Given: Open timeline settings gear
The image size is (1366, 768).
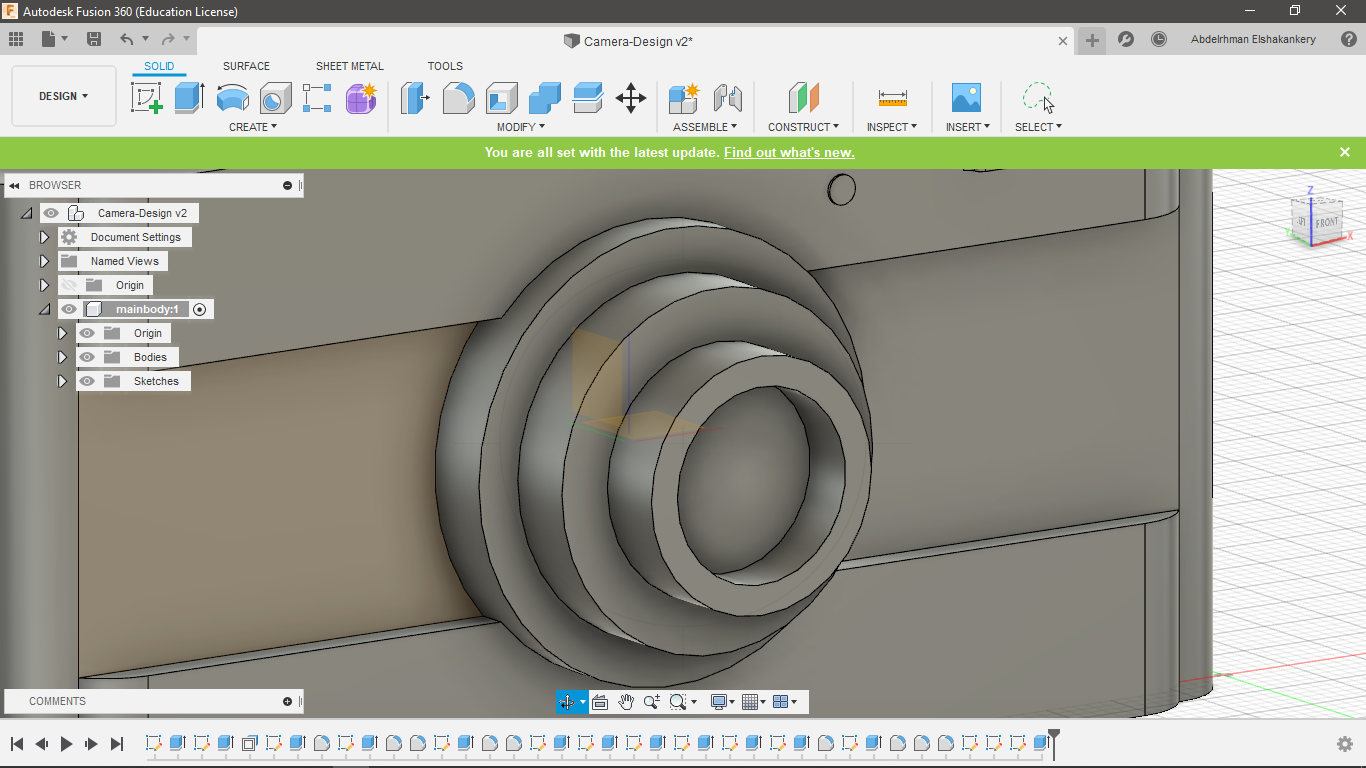Looking at the screenshot, I should pyautogui.click(x=1345, y=744).
